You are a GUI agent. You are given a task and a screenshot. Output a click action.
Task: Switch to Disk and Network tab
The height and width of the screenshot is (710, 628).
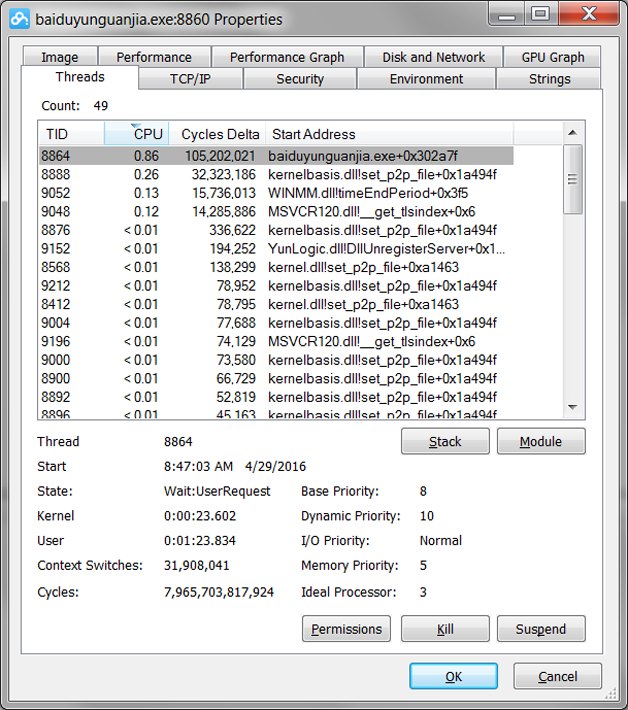[x=433, y=57]
